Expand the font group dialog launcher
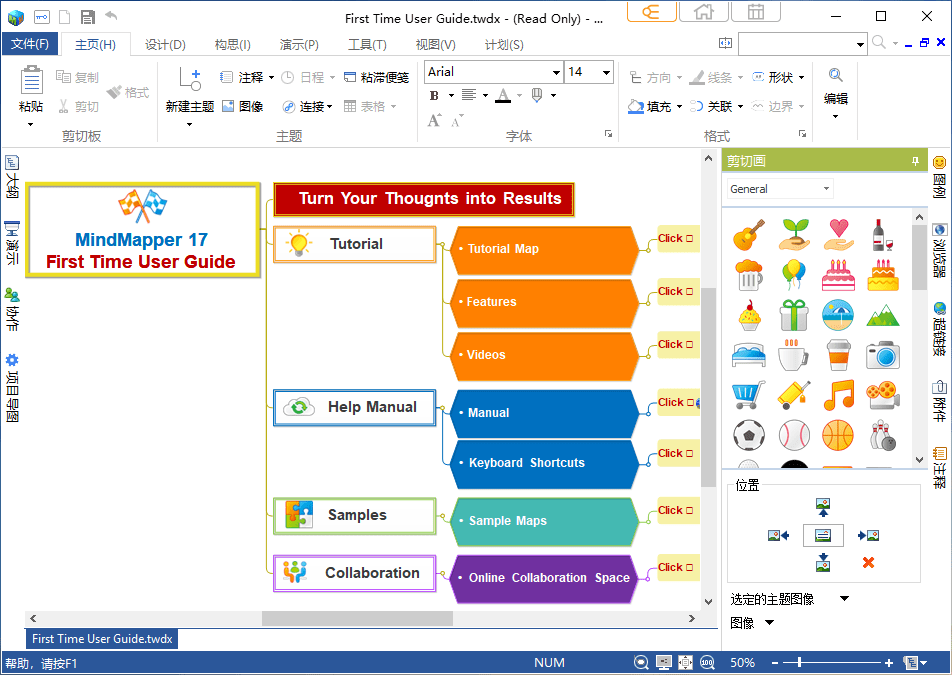This screenshot has width=952, height=675. (608, 134)
